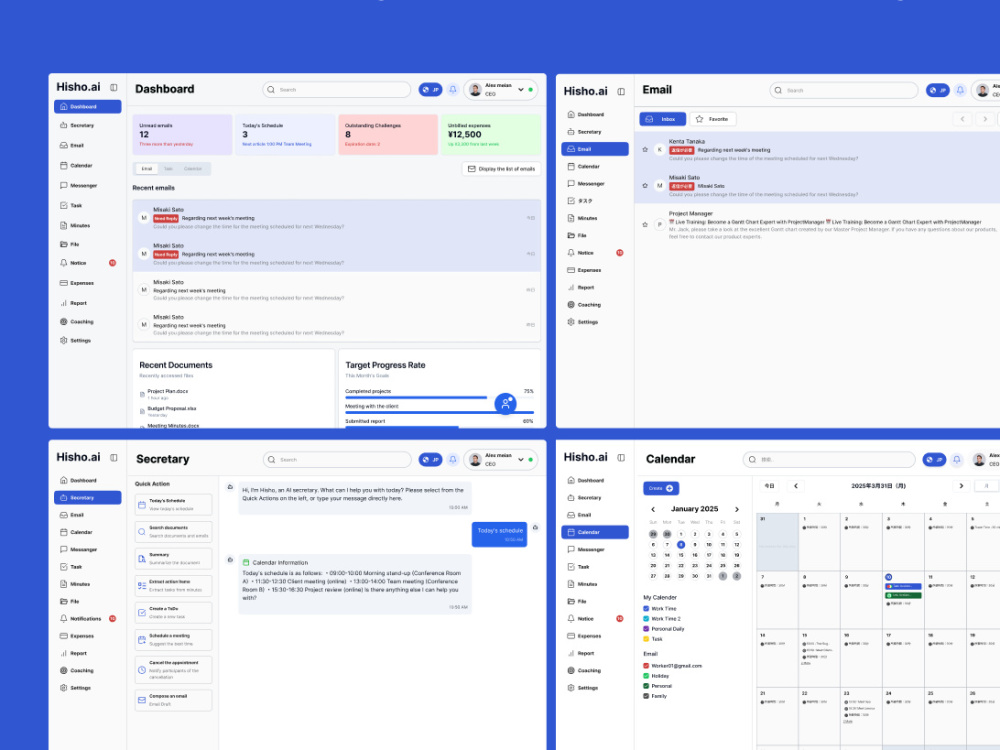1000x750 pixels.
Task: Click the Meeting with the client progress bar
Action: tap(439, 413)
